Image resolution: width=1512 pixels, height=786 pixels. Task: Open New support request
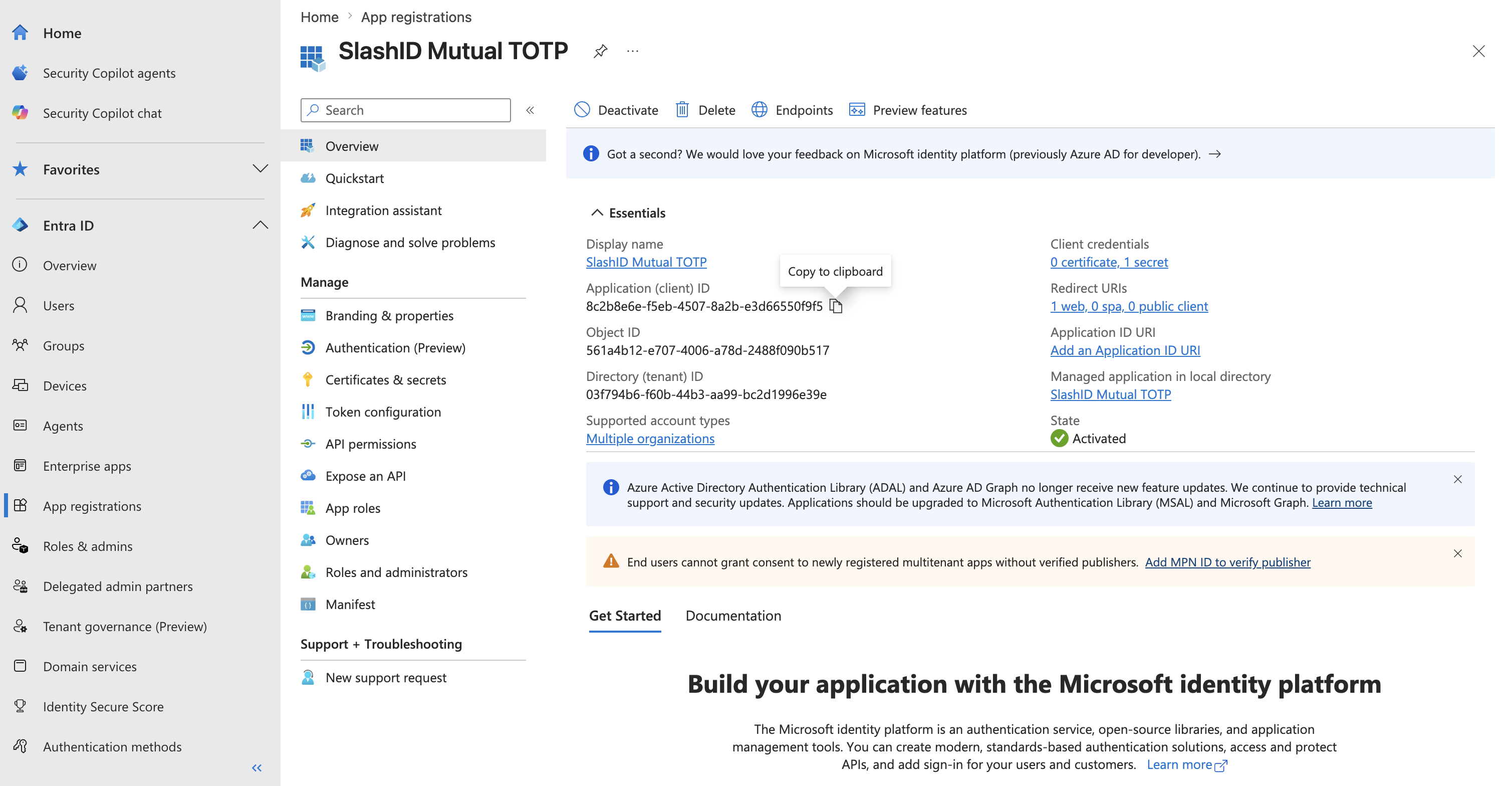[x=386, y=677]
